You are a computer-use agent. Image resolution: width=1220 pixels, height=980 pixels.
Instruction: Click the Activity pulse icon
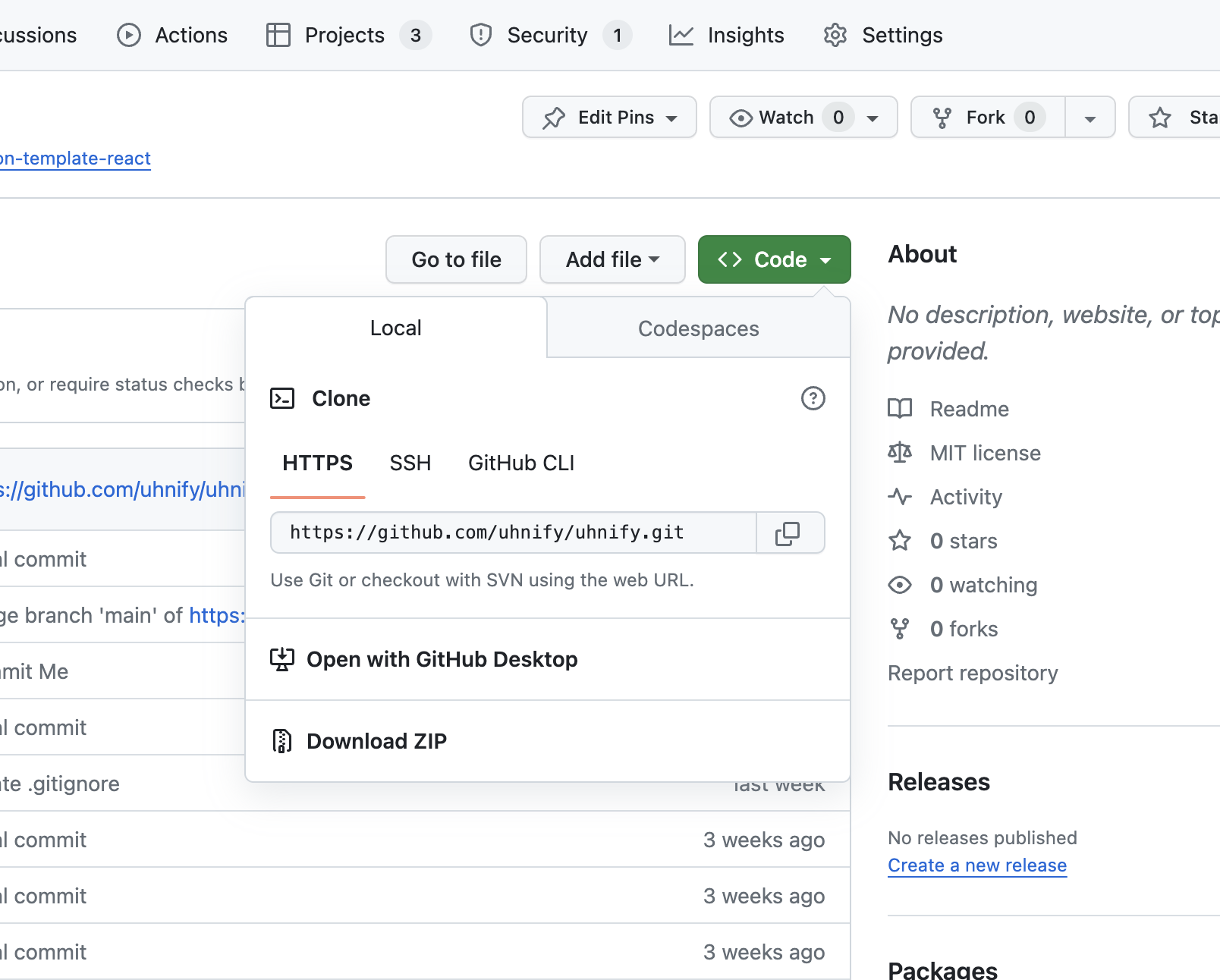(x=900, y=497)
